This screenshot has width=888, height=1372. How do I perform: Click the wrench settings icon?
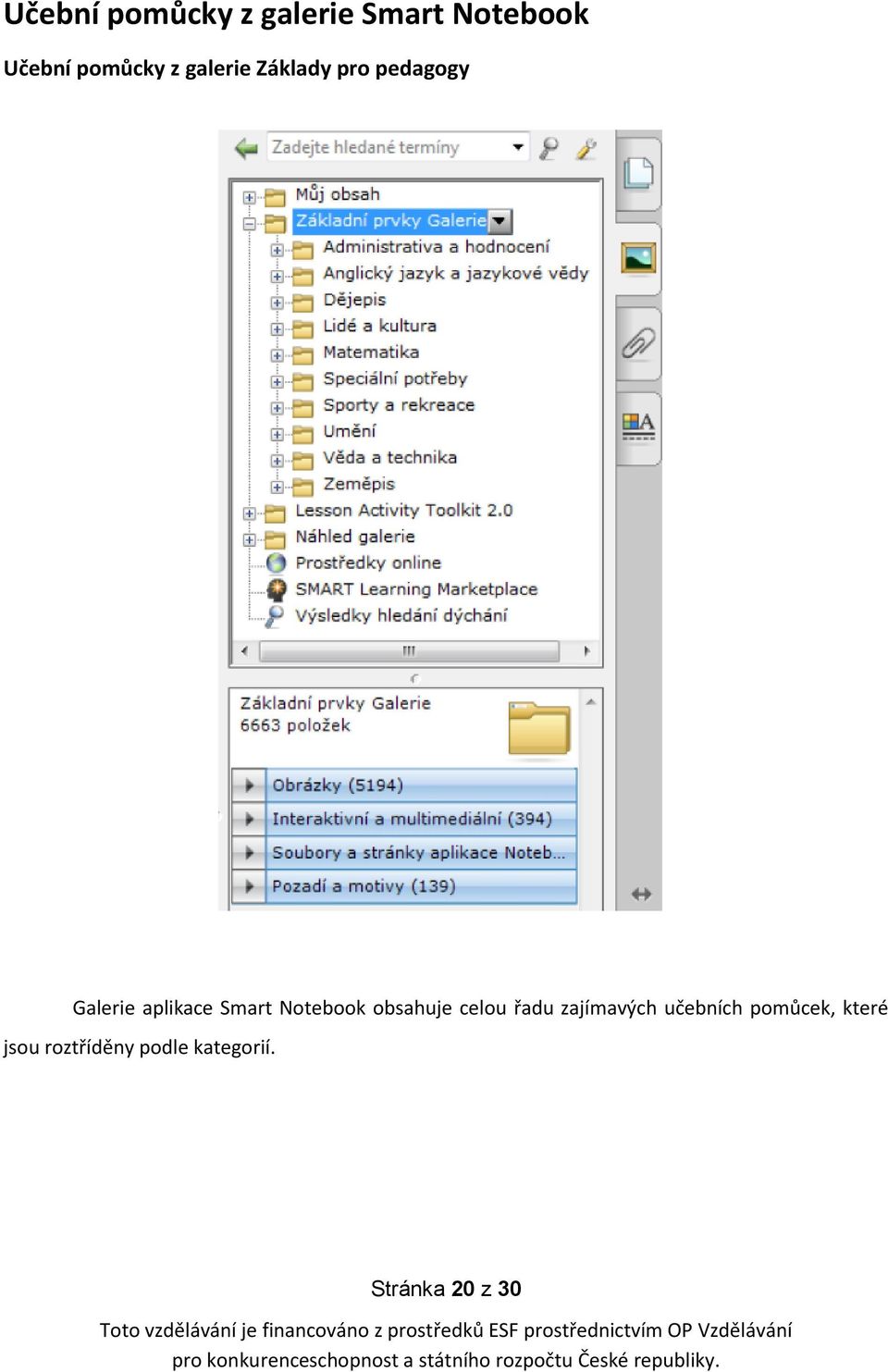[x=586, y=148]
